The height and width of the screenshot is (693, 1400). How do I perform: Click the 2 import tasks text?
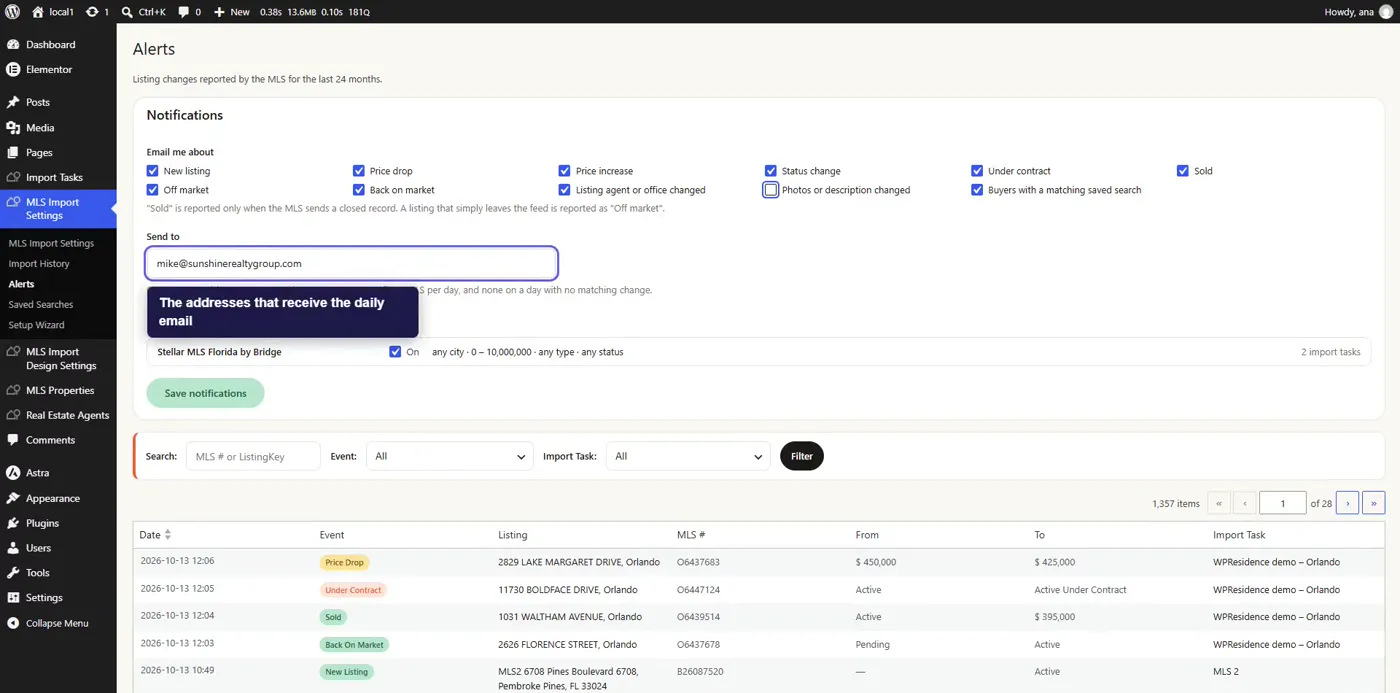click(x=1330, y=352)
